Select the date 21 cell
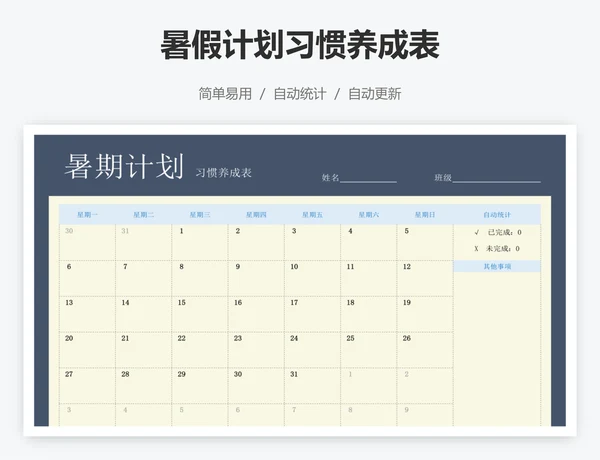Screen dimensions: 600x460 (143, 350)
